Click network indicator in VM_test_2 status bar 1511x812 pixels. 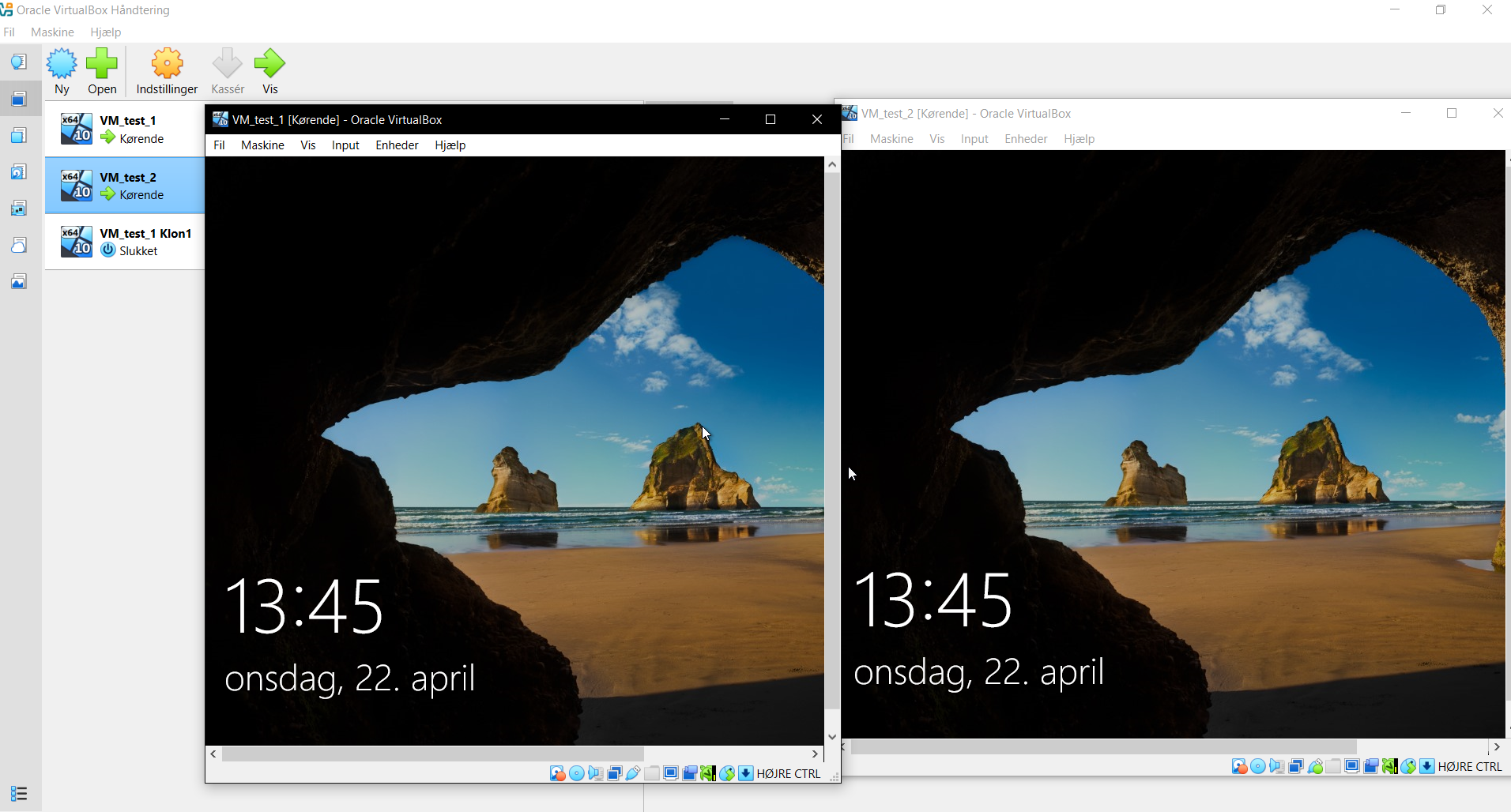[x=1296, y=766]
